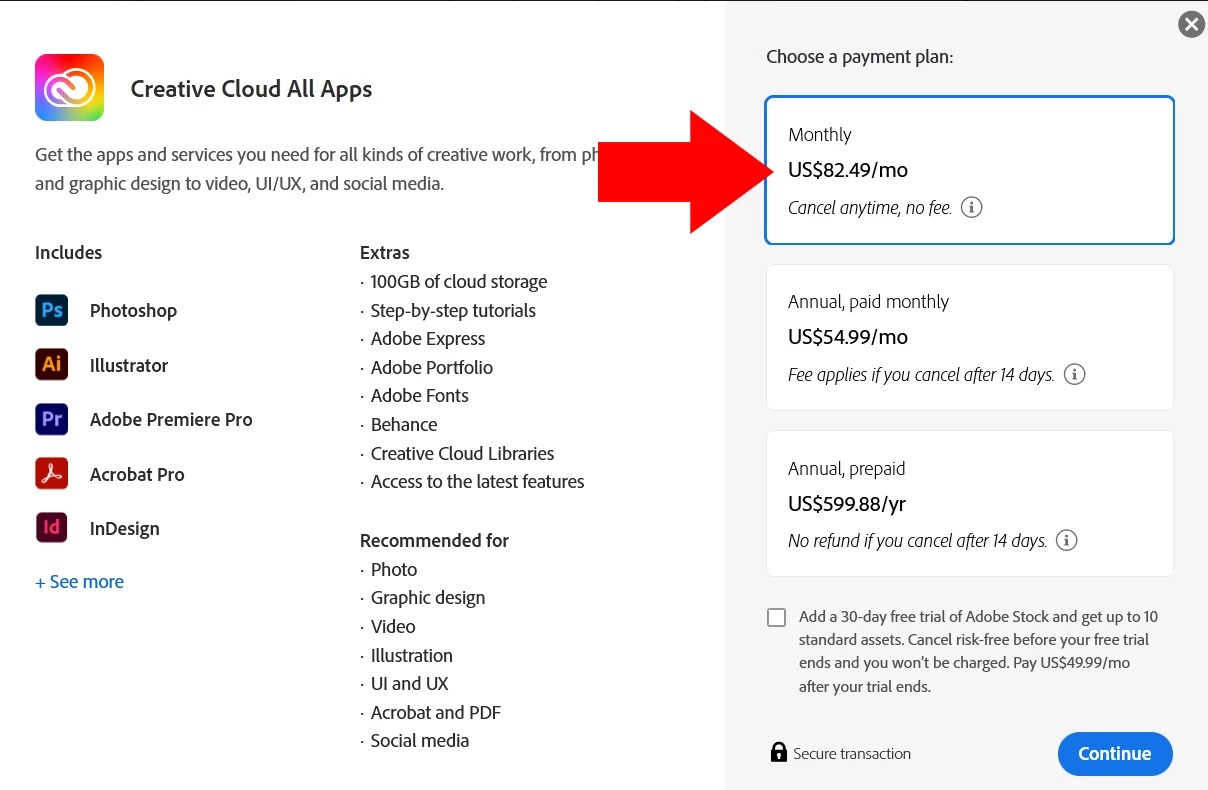Select the Annual, prepaid plan
Viewport: 1208px width, 790px height.
970,504
